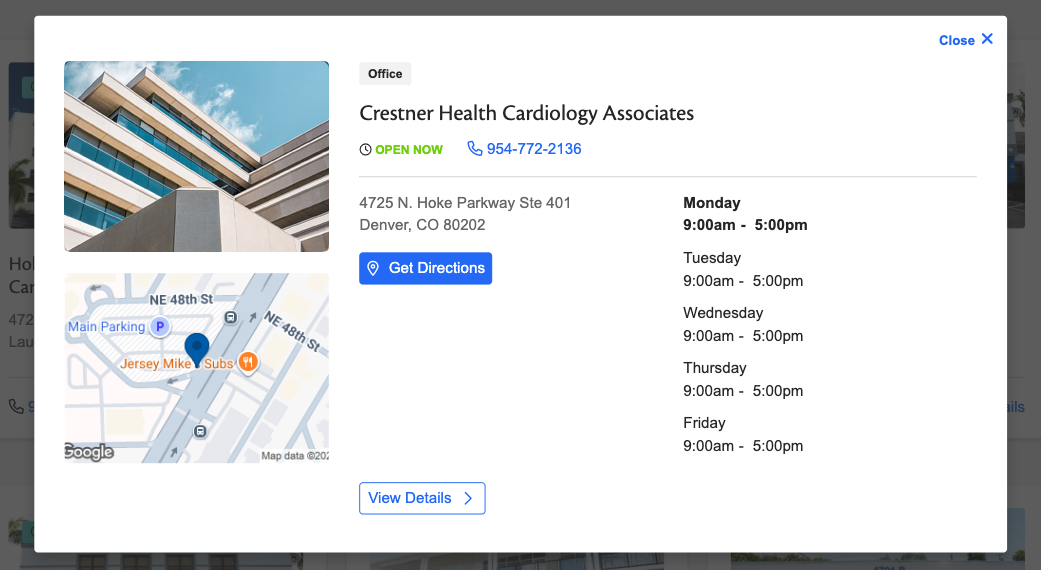Select the address line 4725 N. Hoke Parkway Ste 401

465,203
